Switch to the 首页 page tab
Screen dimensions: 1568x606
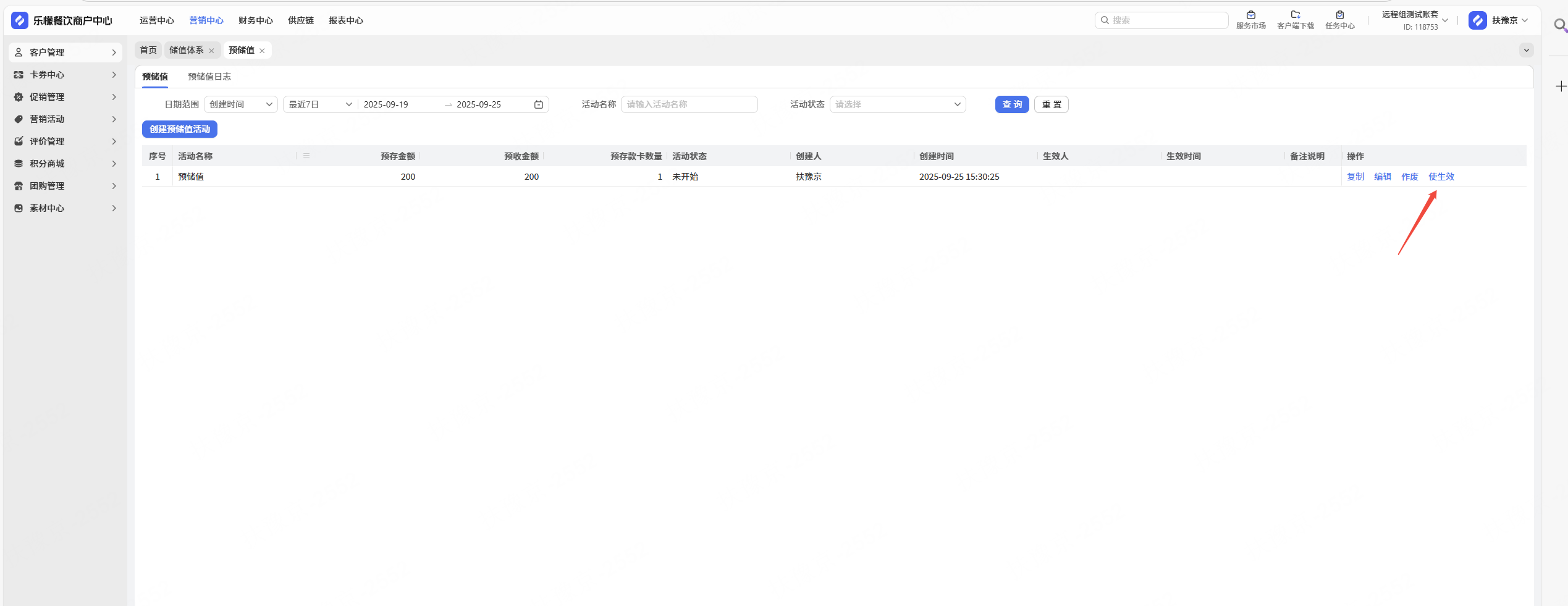coord(148,50)
